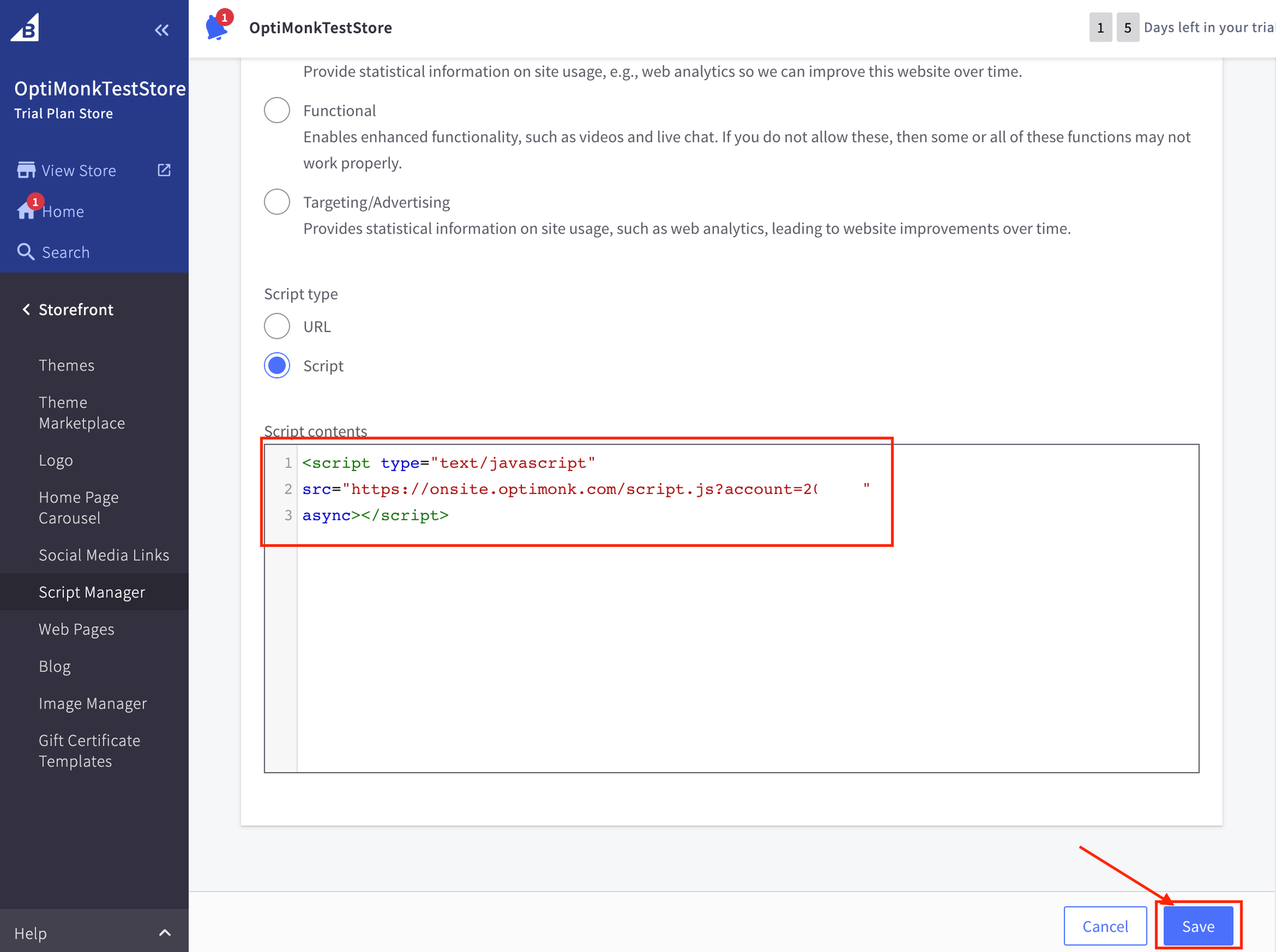
Task: Open Theme Marketplace
Action: click(82, 412)
